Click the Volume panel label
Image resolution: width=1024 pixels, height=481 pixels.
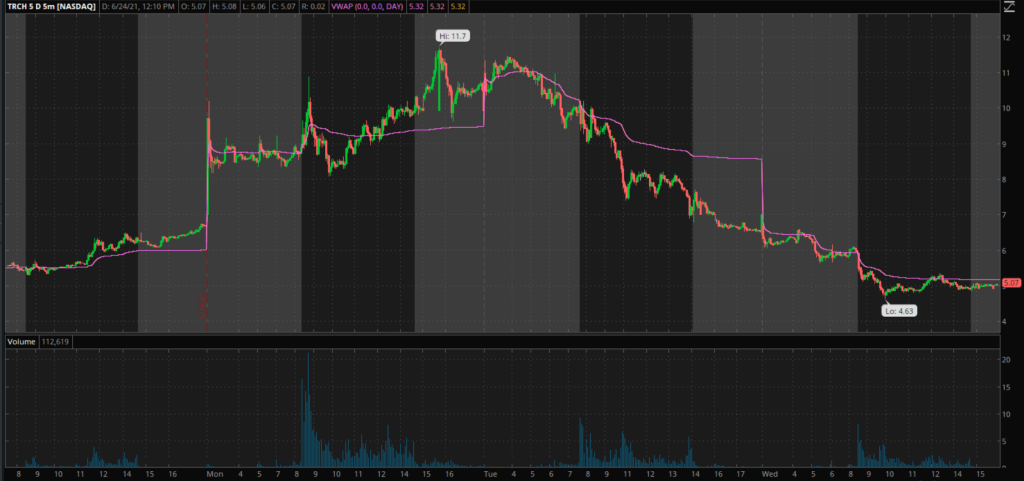pos(21,341)
